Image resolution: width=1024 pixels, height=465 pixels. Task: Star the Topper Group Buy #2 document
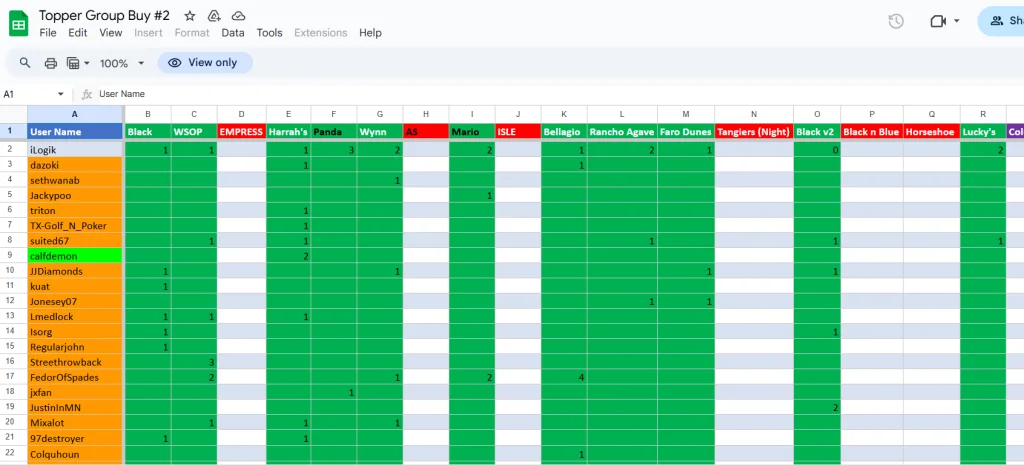[189, 16]
